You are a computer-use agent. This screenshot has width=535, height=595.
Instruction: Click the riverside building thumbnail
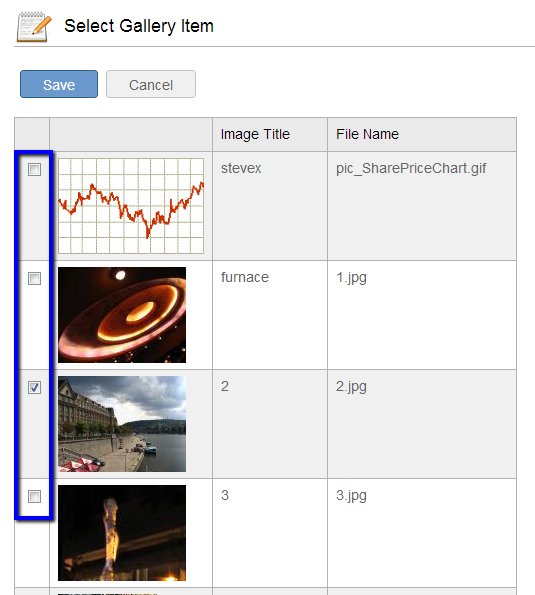tap(122, 424)
